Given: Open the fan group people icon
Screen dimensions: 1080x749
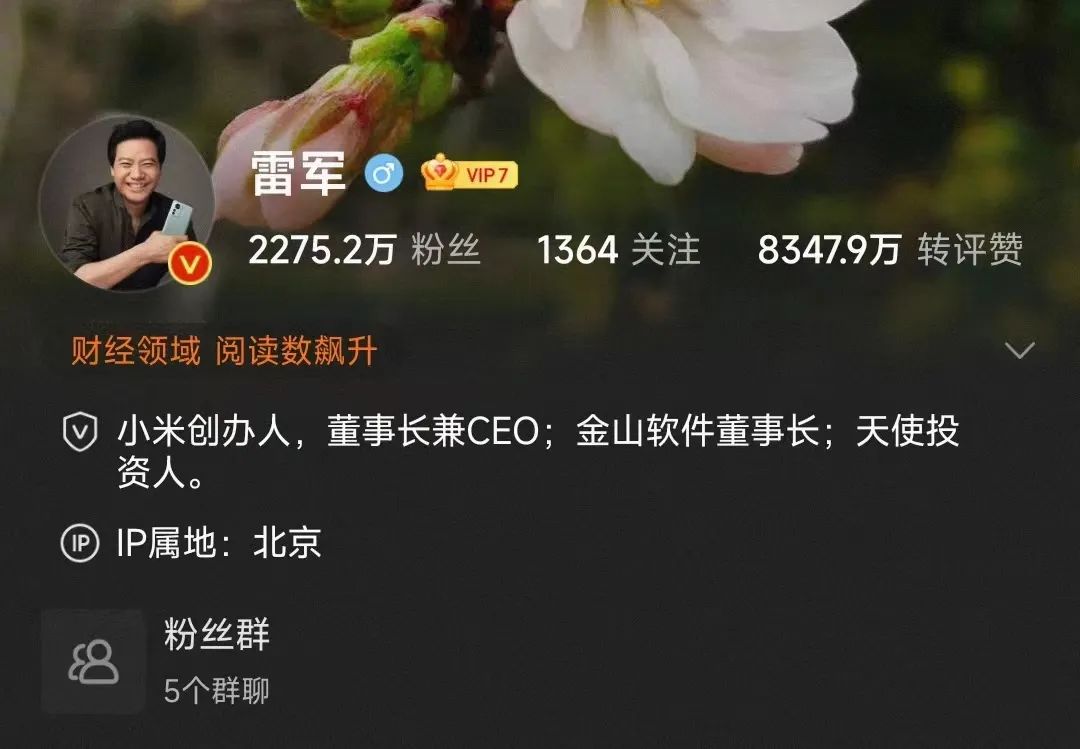Looking at the screenshot, I should 94,661.
